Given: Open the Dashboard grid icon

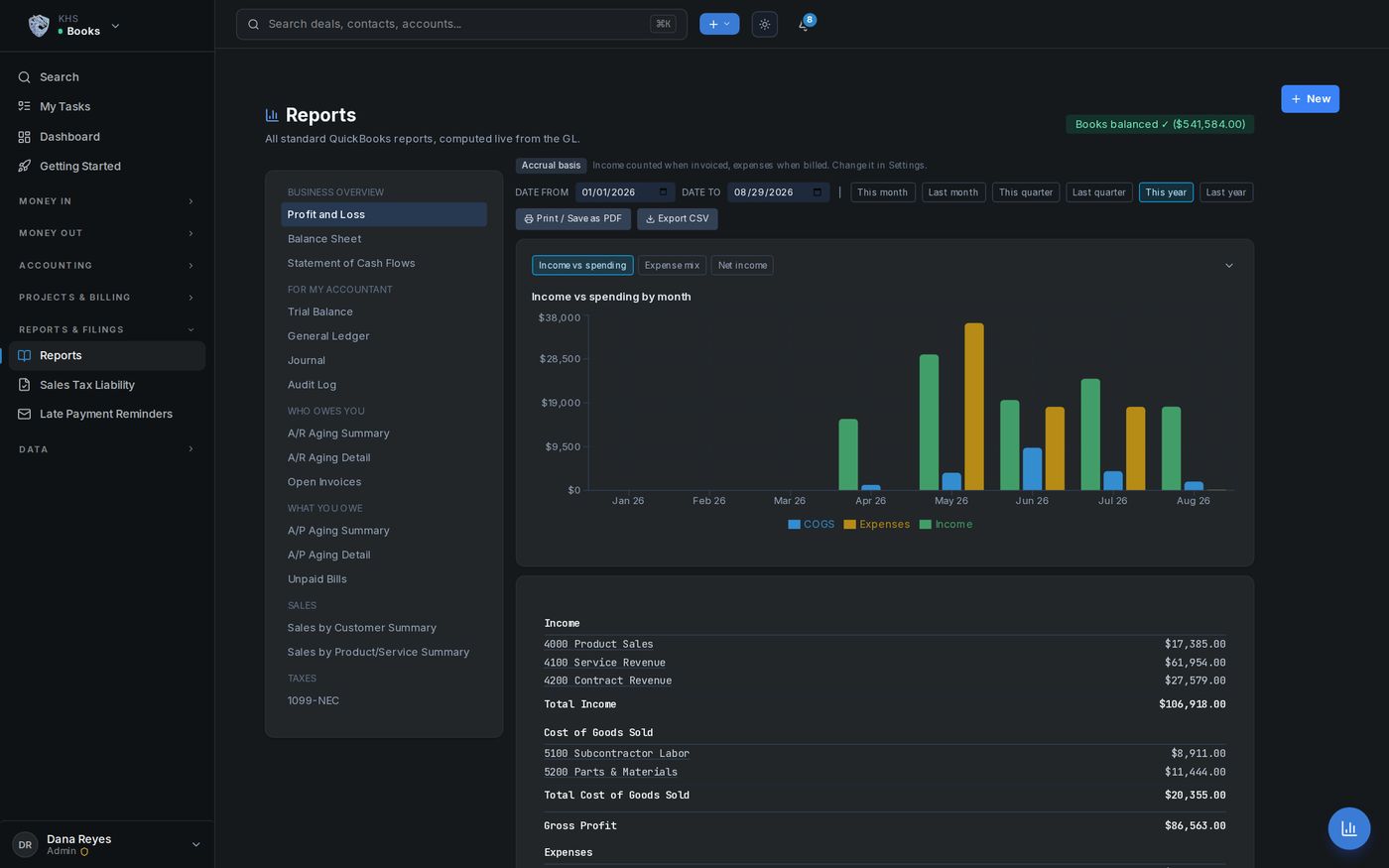Looking at the screenshot, I should (25, 137).
